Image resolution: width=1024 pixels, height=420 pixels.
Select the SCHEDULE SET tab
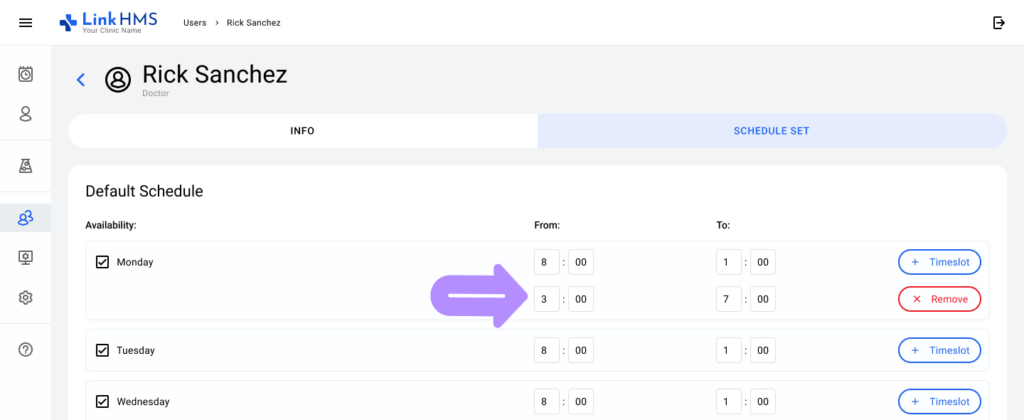pos(772,131)
